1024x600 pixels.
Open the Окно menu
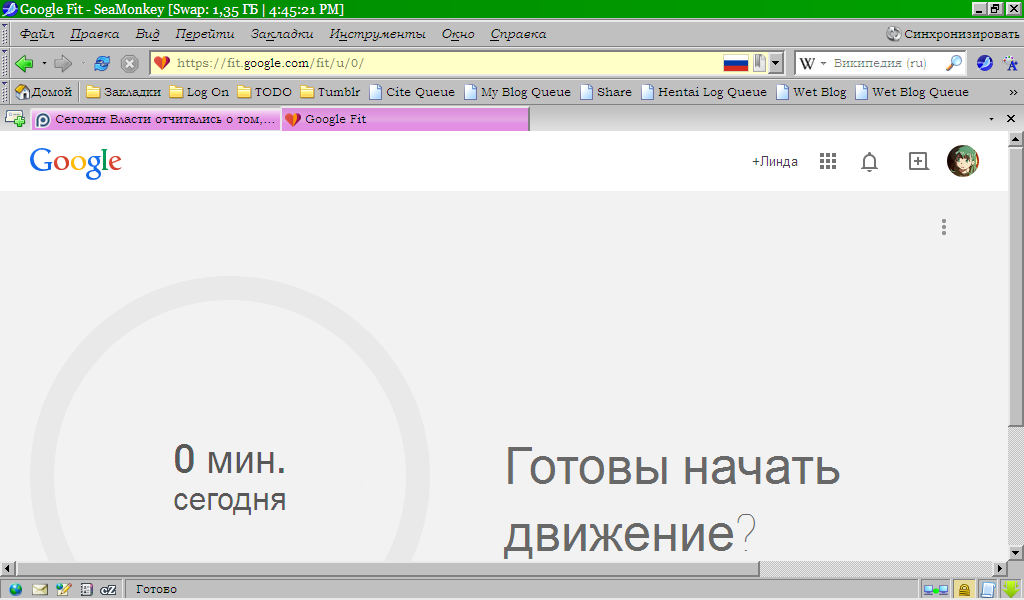click(458, 34)
